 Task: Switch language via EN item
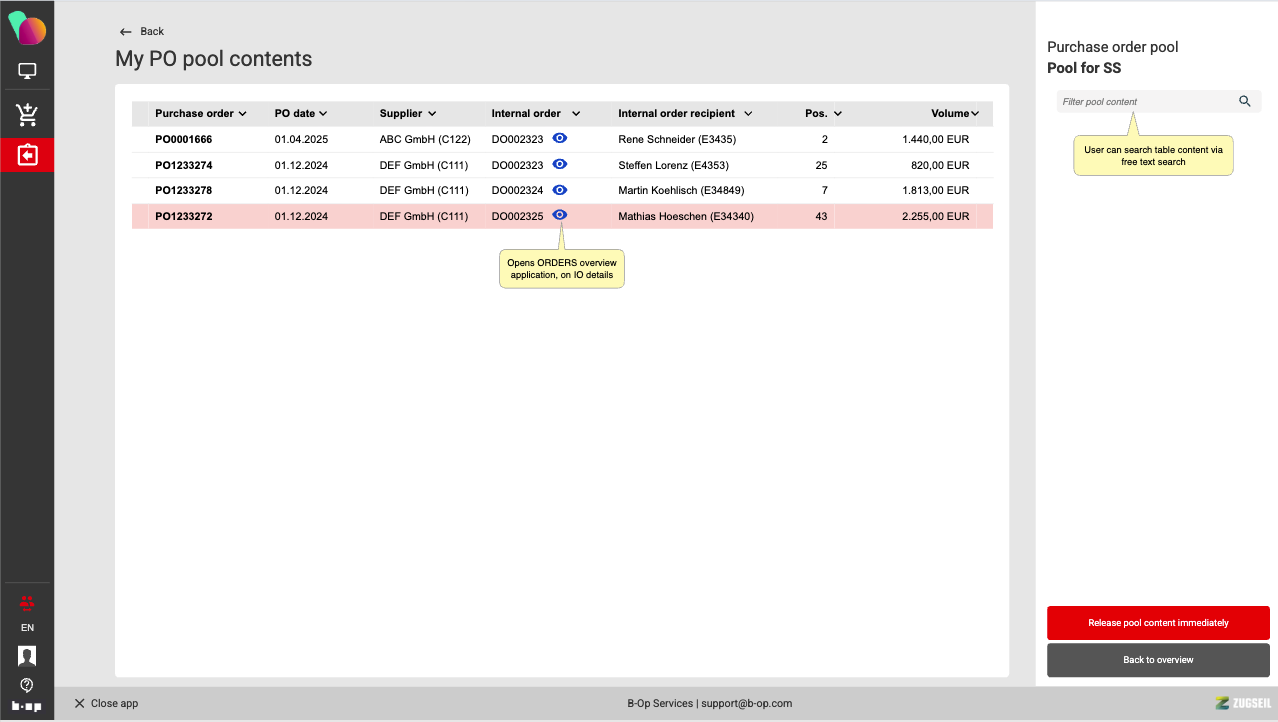tap(27, 628)
